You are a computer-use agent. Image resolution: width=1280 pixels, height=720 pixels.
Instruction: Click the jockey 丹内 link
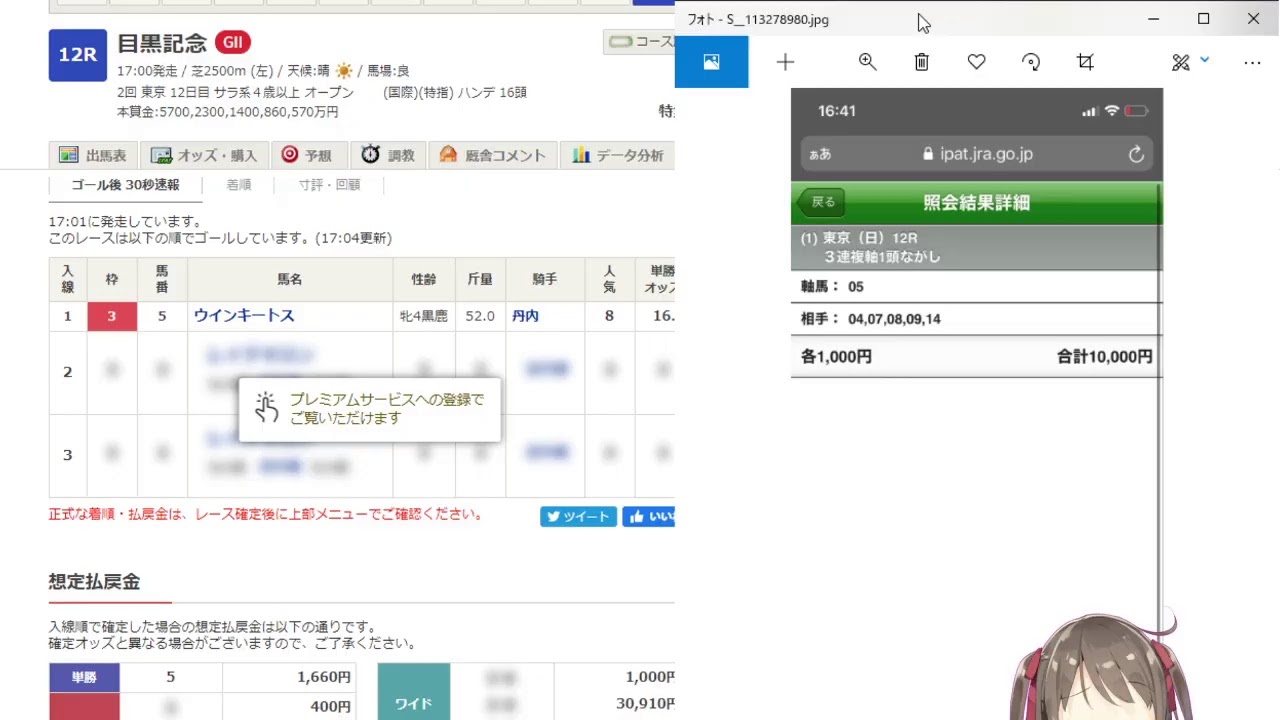click(525, 315)
